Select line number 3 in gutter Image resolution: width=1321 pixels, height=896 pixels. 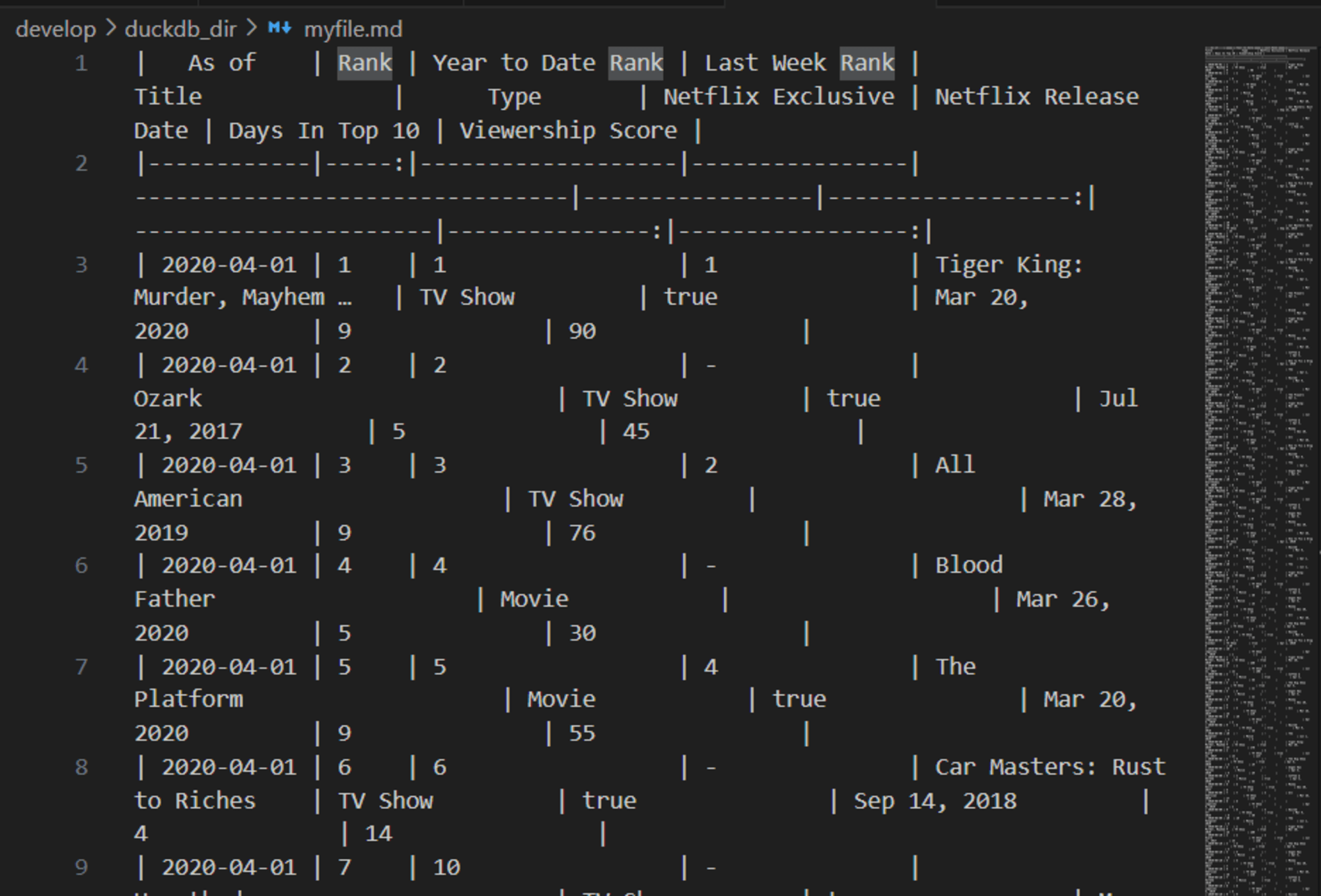tap(81, 265)
